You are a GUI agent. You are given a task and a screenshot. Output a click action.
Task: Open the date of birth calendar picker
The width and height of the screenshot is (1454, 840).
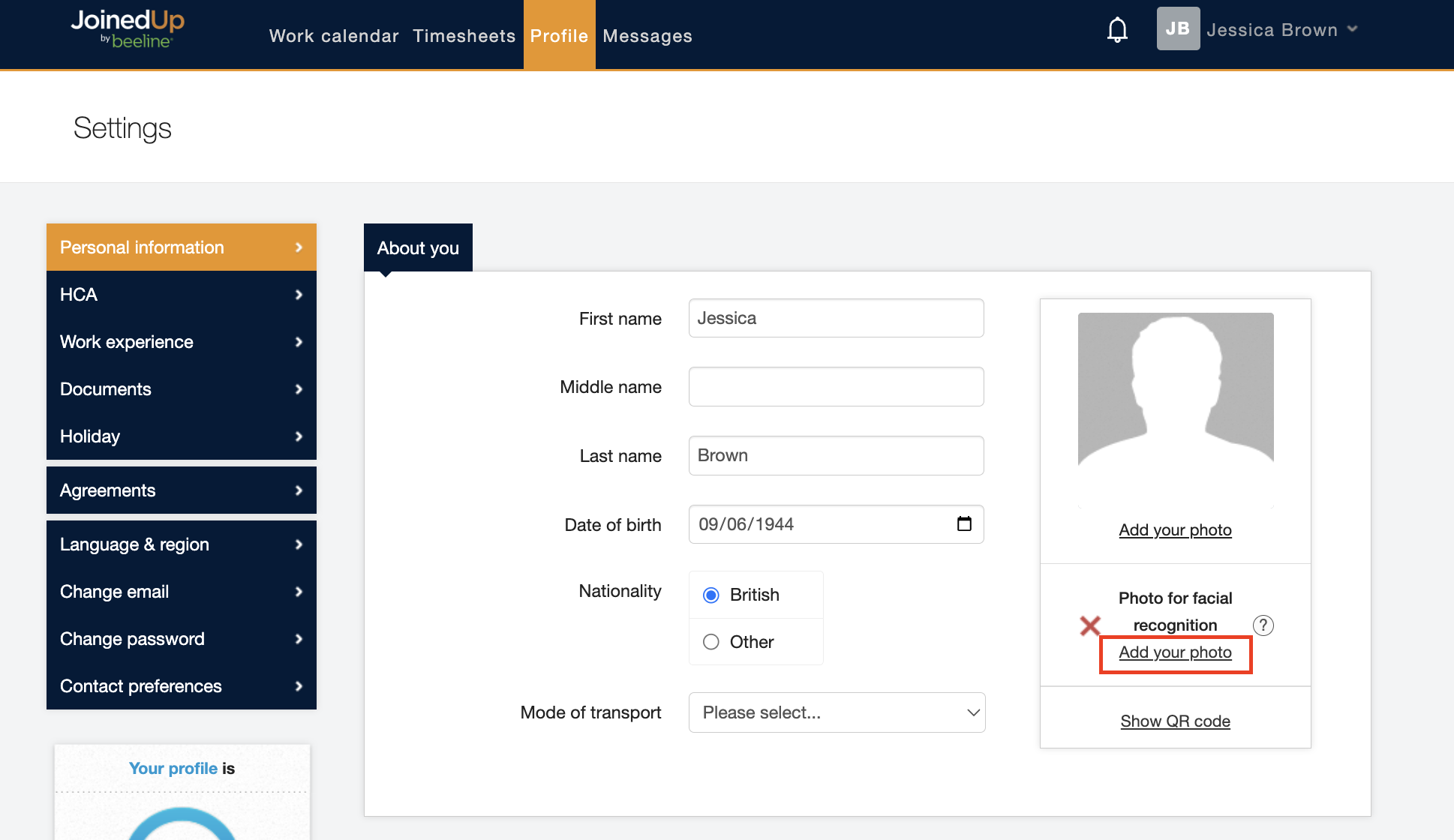point(964,523)
